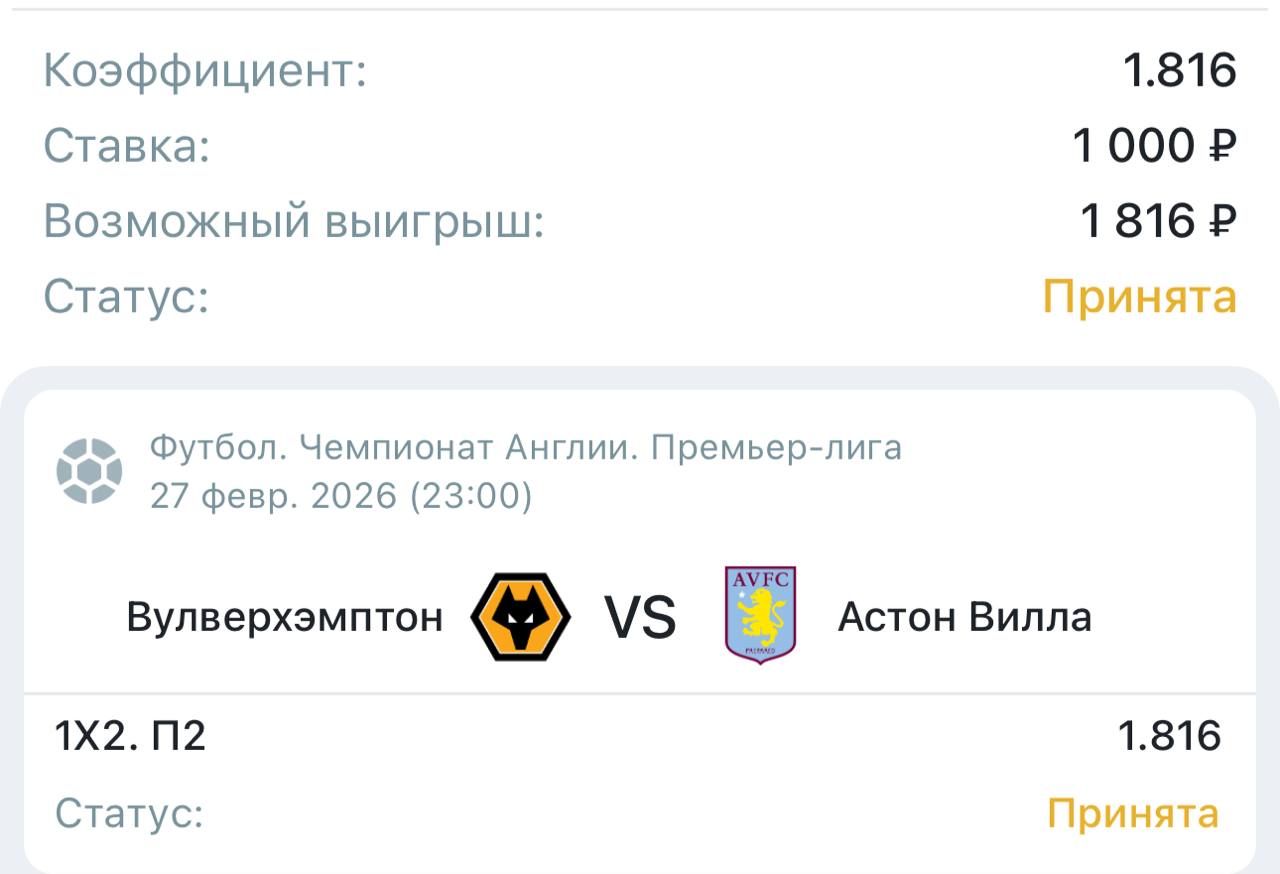
Task: Tap the Принята status in event card
Action: (x=1132, y=813)
